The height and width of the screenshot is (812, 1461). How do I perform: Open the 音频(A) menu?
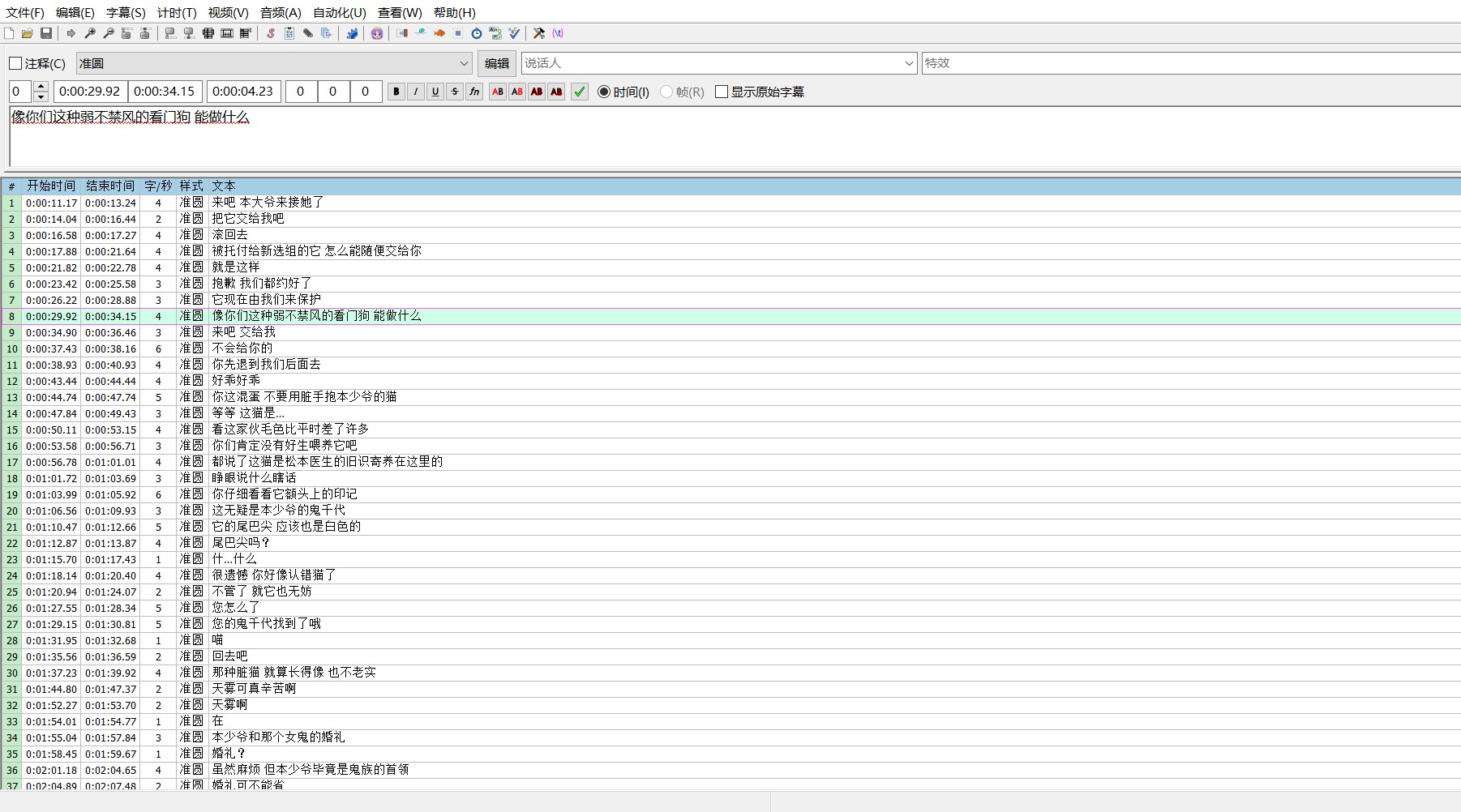click(x=281, y=13)
